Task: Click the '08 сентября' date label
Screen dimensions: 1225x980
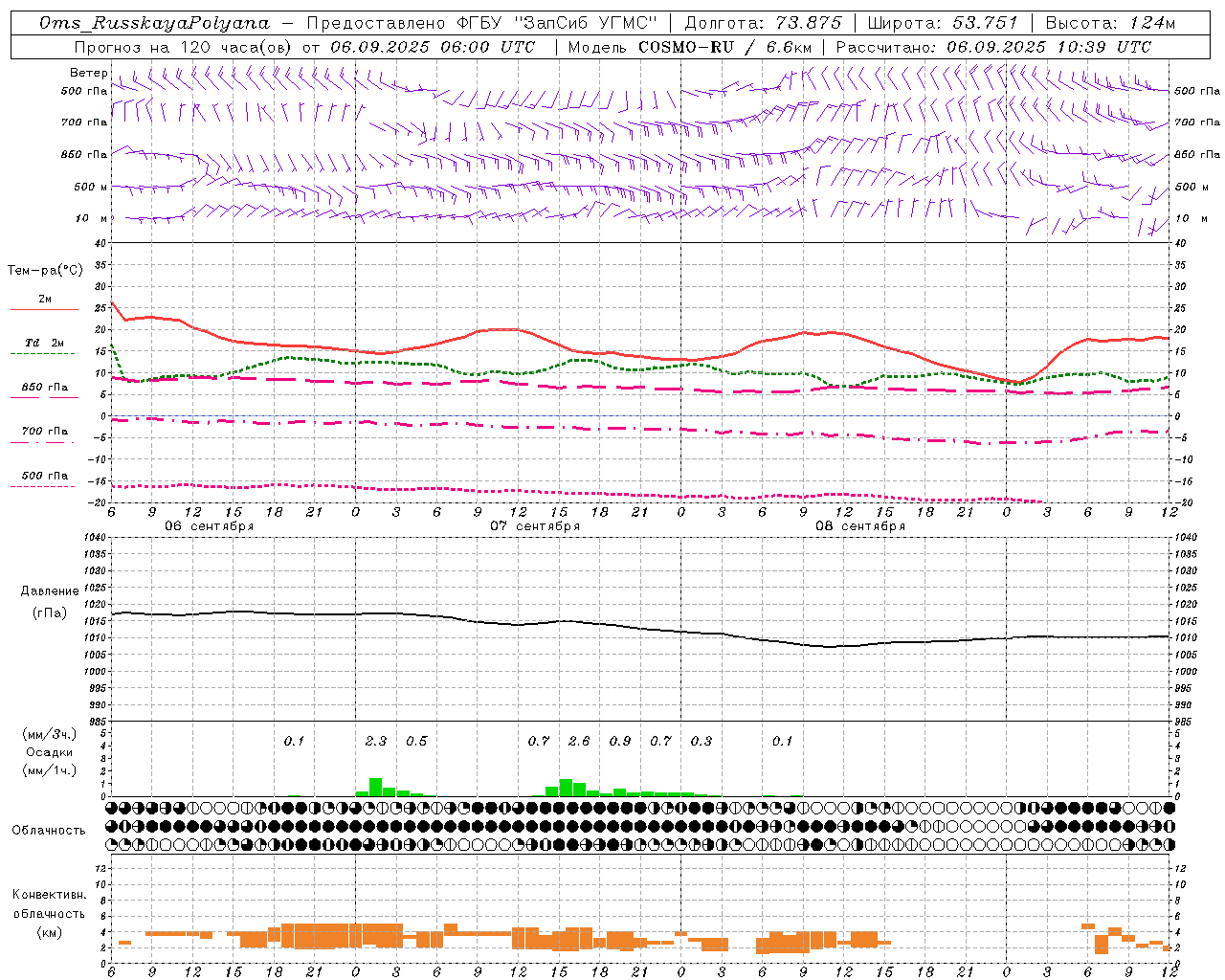Action: tap(860, 525)
